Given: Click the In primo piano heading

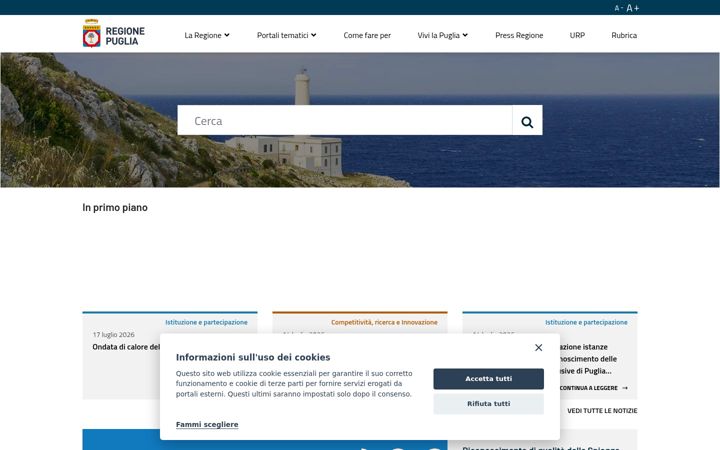Looking at the screenshot, I should pyautogui.click(x=115, y=208).
